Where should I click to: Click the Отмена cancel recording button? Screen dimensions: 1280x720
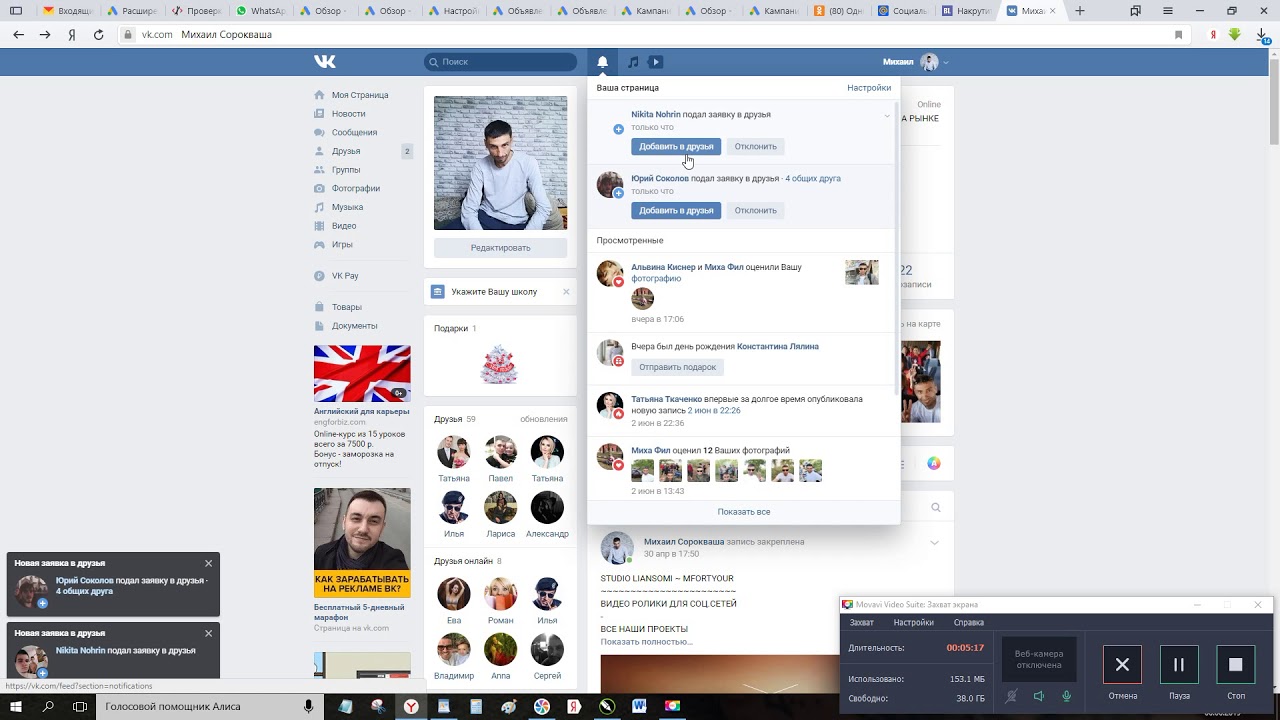point(1122,665)
